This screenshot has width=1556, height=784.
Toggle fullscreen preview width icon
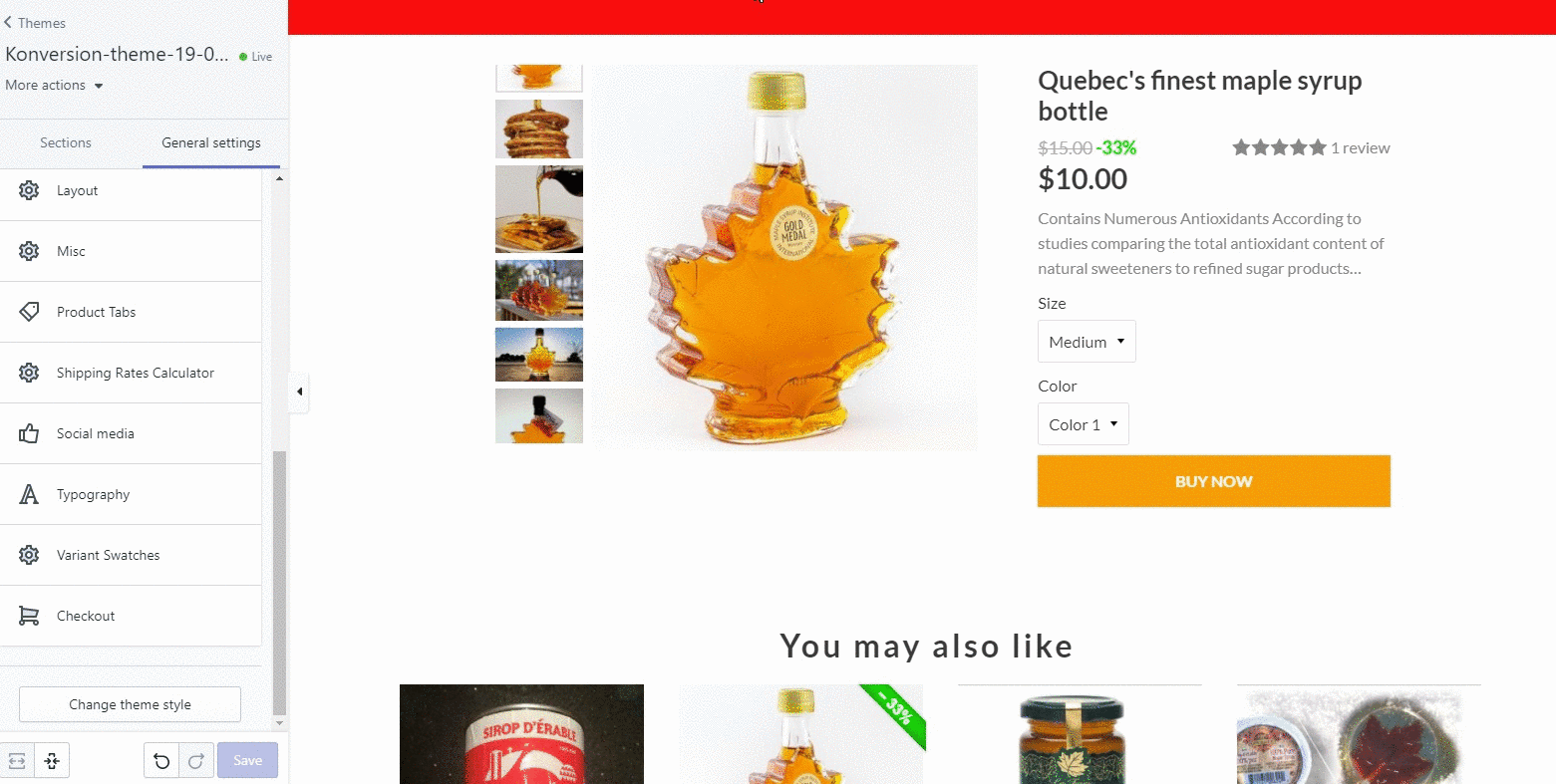17,761
